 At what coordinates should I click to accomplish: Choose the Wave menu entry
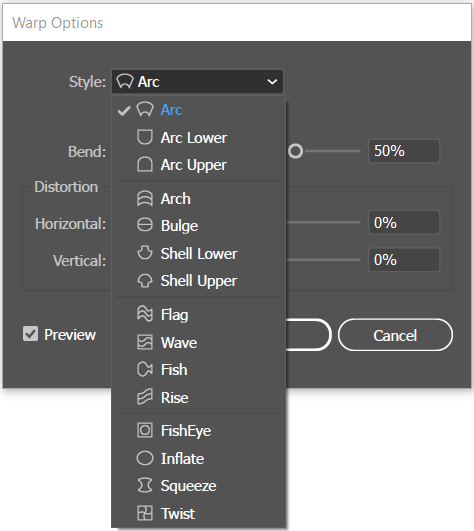tap(198, 342)
